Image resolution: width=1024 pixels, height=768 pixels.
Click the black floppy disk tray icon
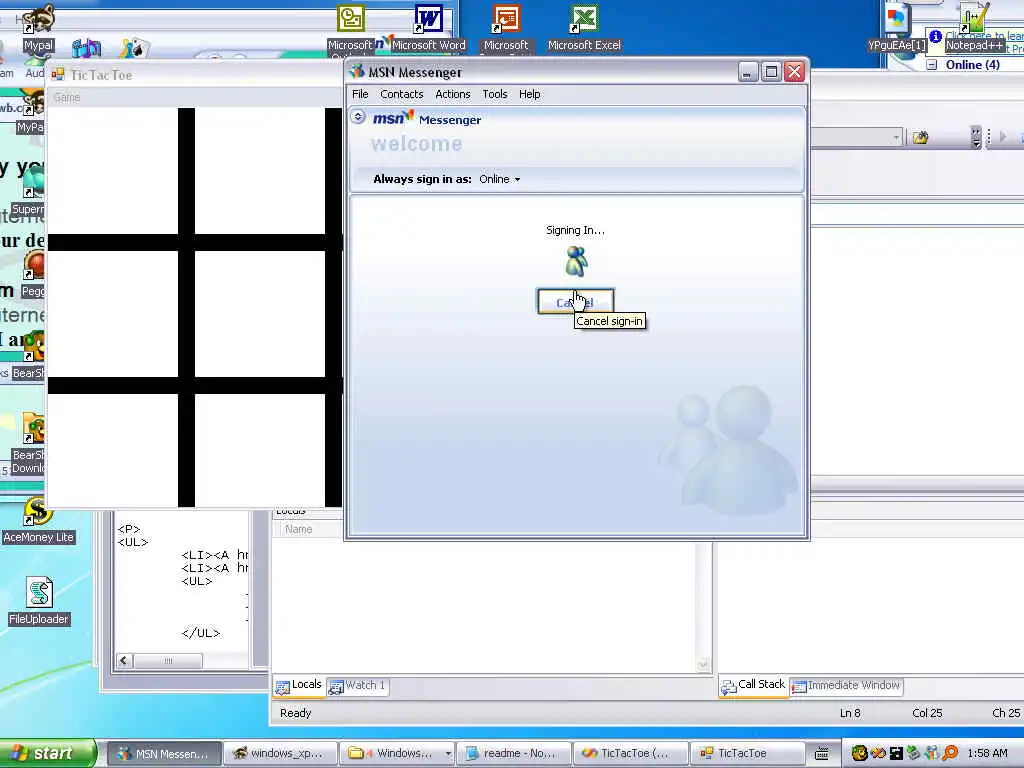click(896, 753)
